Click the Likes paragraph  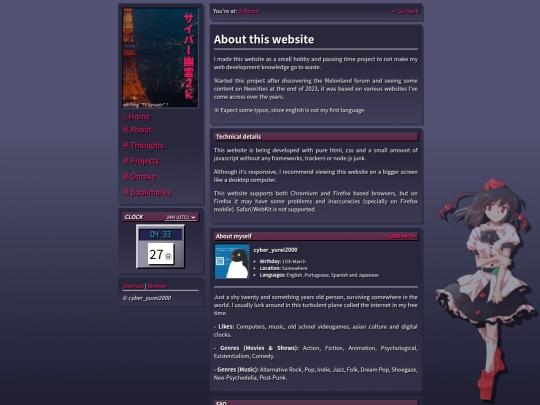click(x=316, y=331)
